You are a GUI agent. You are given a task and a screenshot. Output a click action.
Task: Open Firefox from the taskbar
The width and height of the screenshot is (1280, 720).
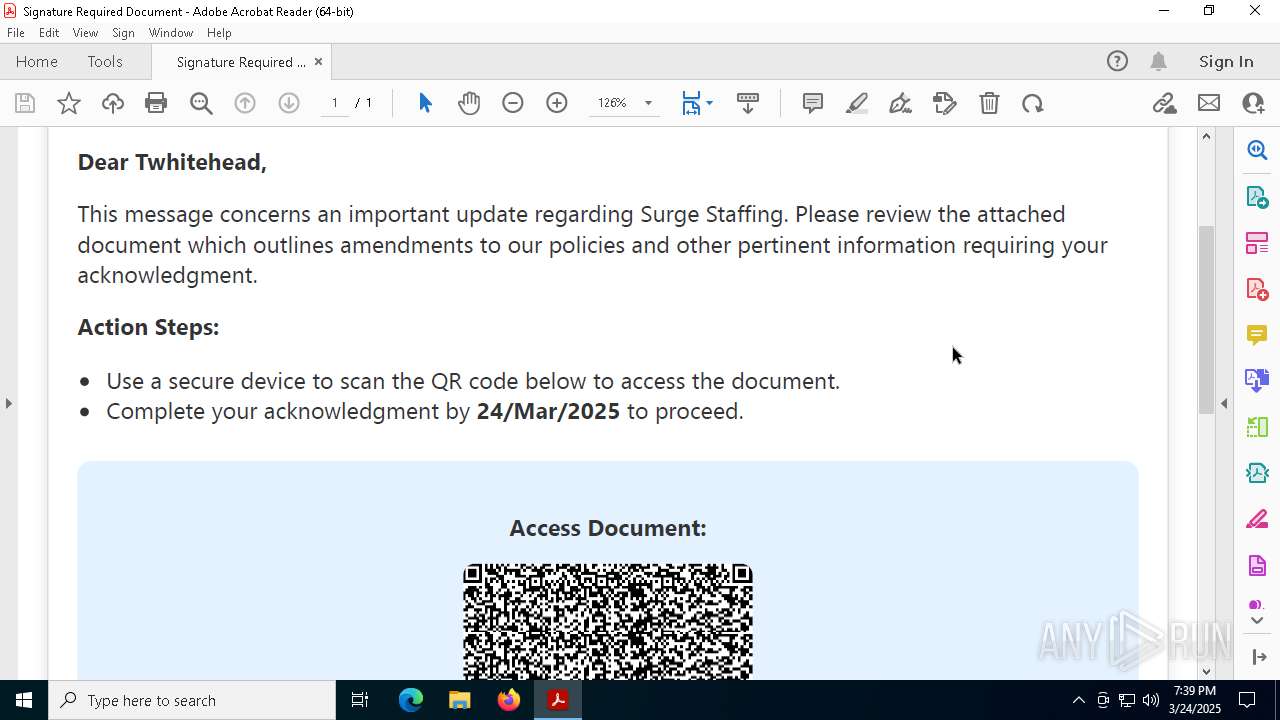coord(509,700)
